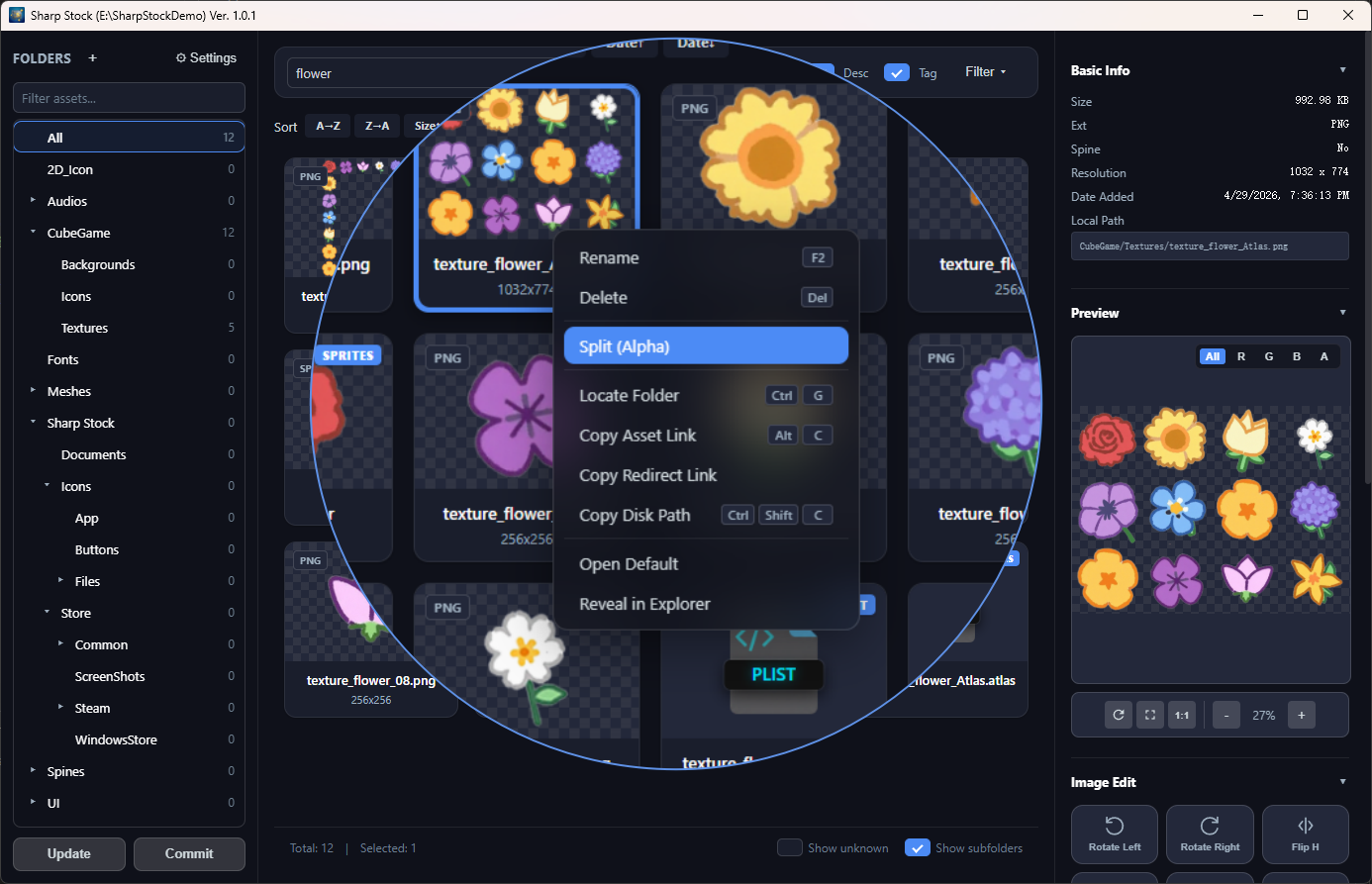Click the Update button
The width and height of the screenshot is (1372, 884).
point(69,853)
